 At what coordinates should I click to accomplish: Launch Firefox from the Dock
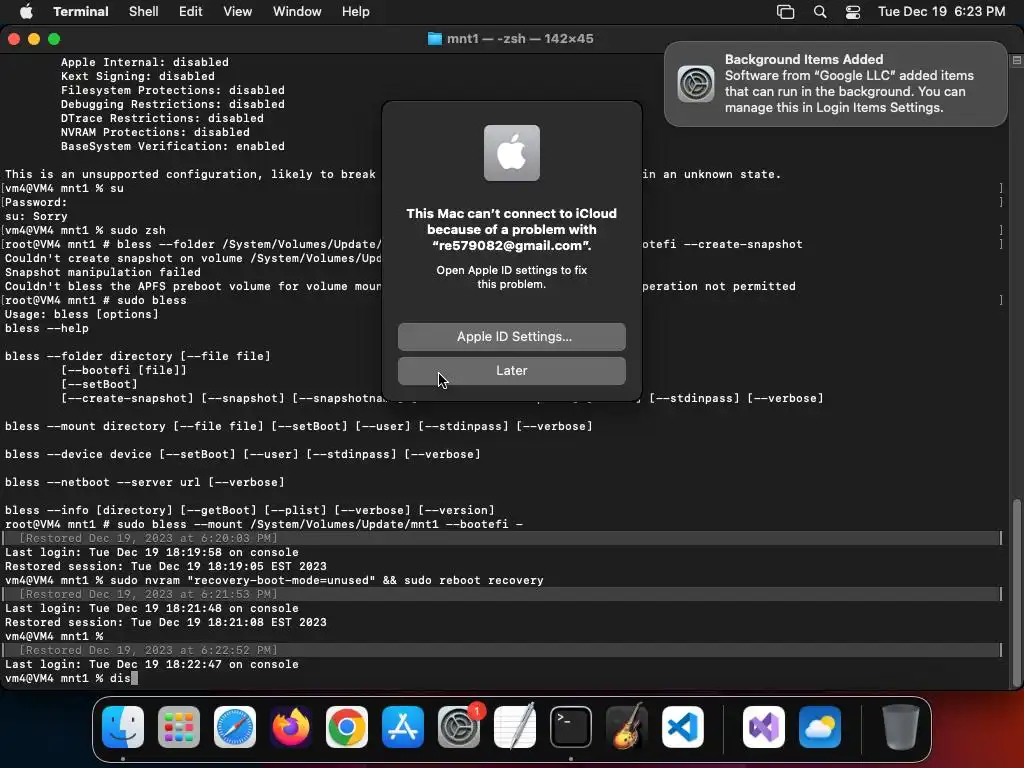pos(291,727)
